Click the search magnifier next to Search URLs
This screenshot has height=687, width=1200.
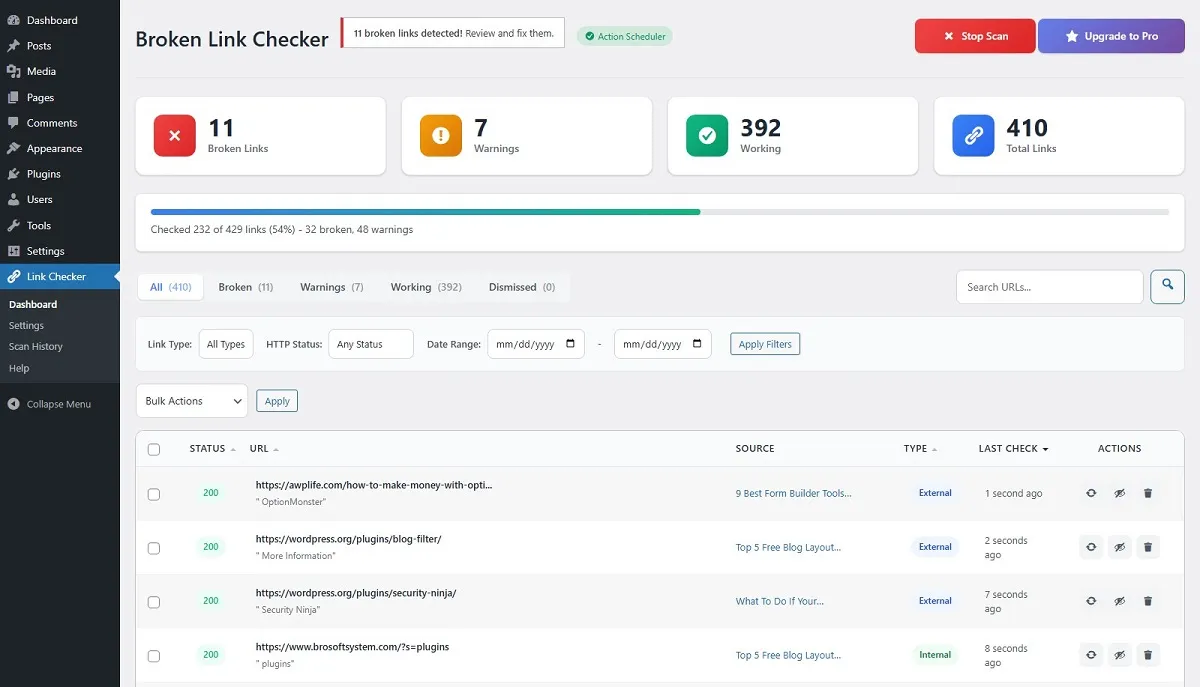pos(1167,286)
